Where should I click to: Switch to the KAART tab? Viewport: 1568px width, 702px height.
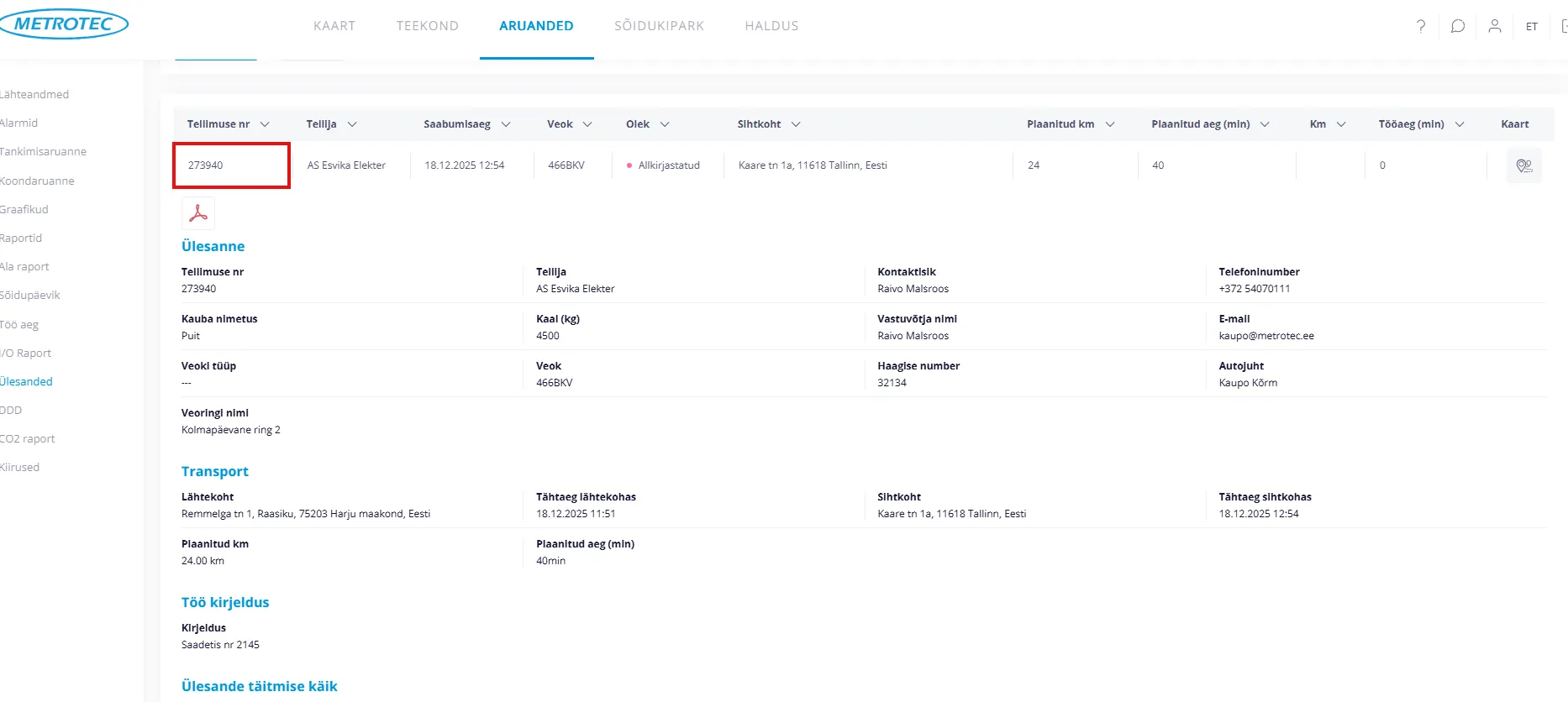click(334, 26)
